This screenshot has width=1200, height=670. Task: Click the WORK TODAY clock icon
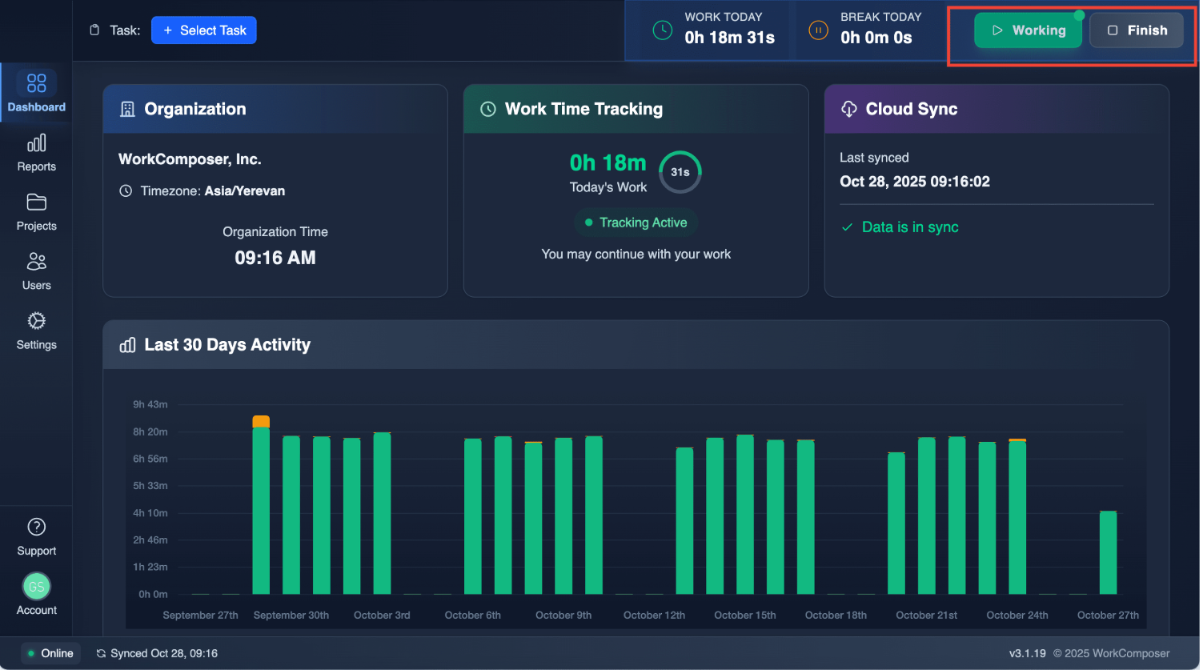tap(661, 30)
